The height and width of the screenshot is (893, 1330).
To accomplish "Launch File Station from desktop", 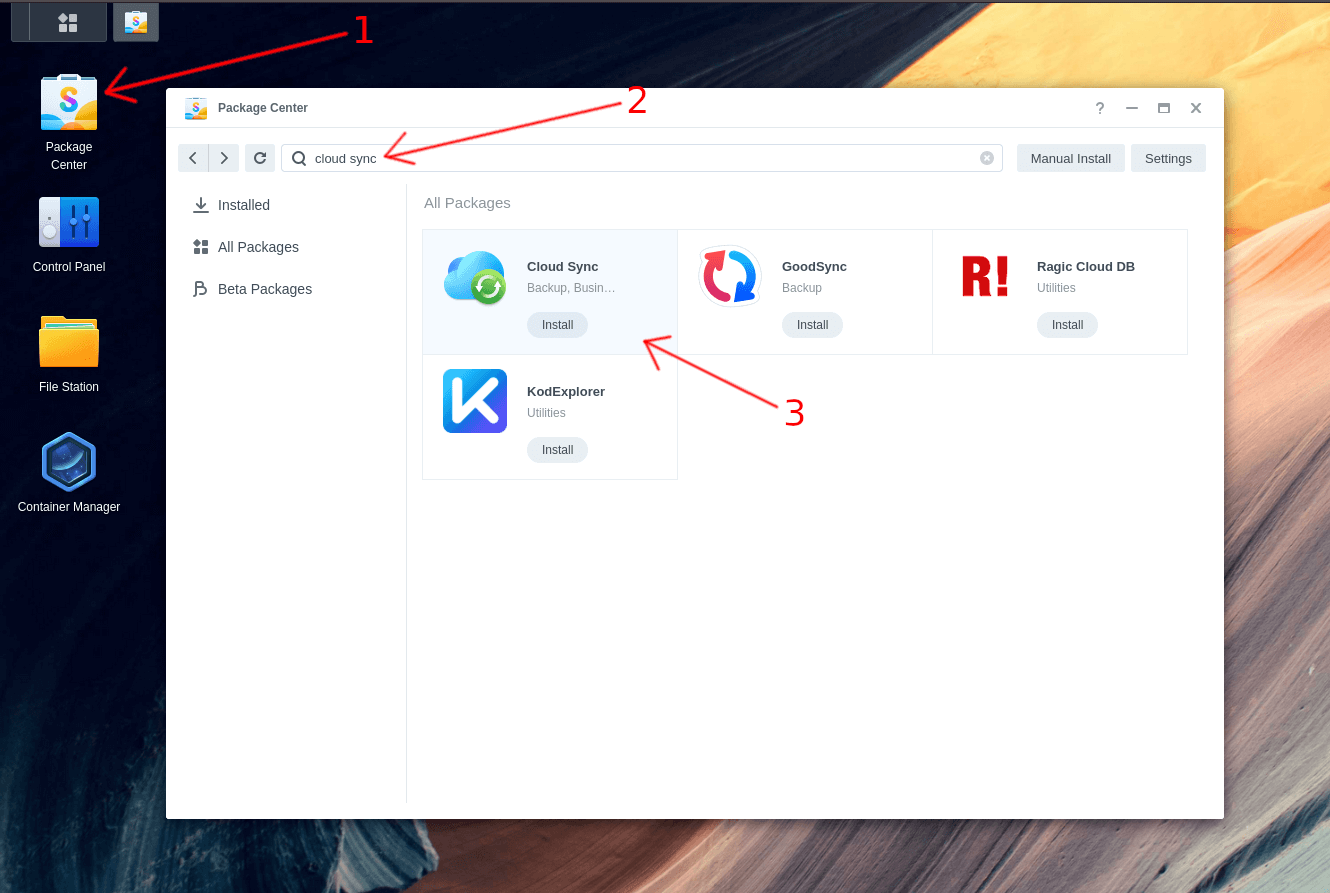I will 68,343.
